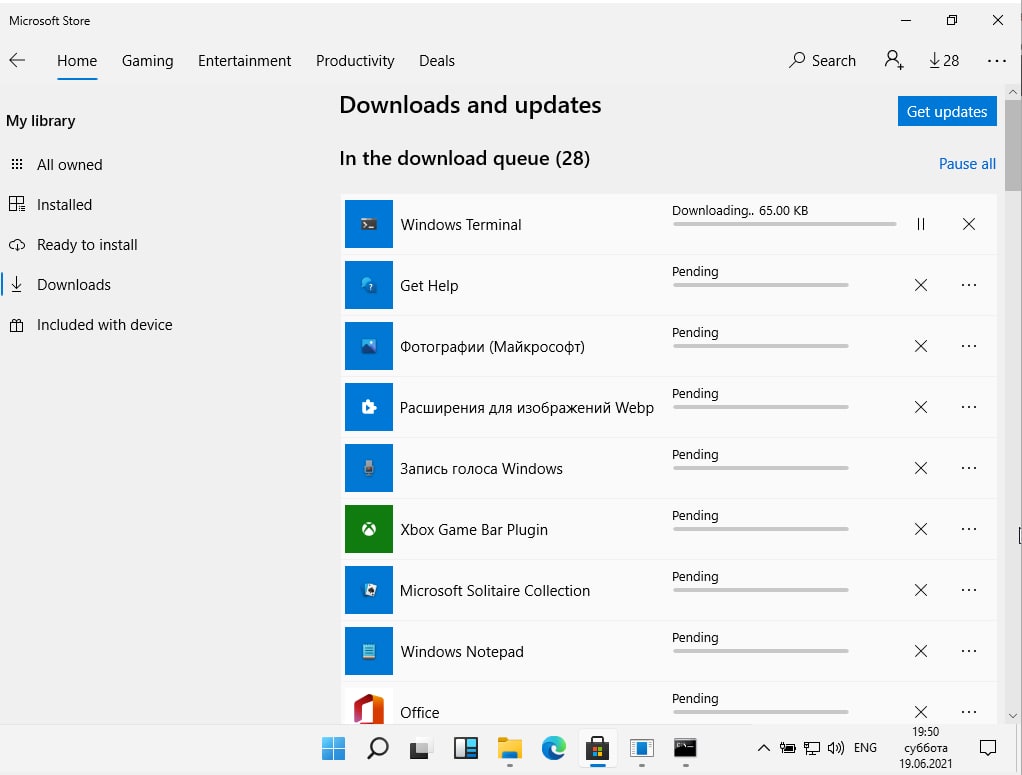The width and height of the screenshot is (1022, 775).
Task: Click the Get Help app icon
Action: [369, 285]
